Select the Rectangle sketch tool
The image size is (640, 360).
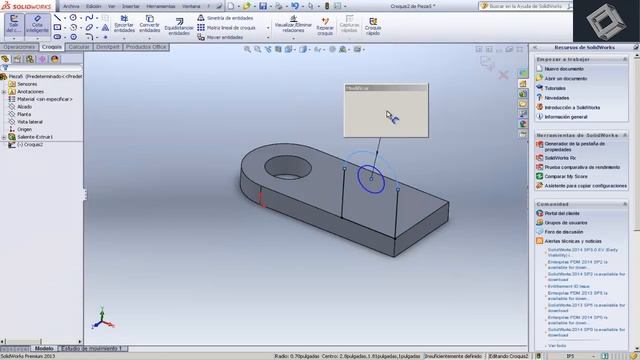point(58,27)
